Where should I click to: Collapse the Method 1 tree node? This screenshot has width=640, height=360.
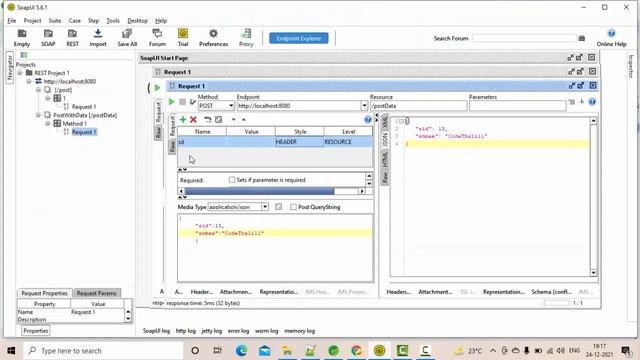(x=48, y=124)
